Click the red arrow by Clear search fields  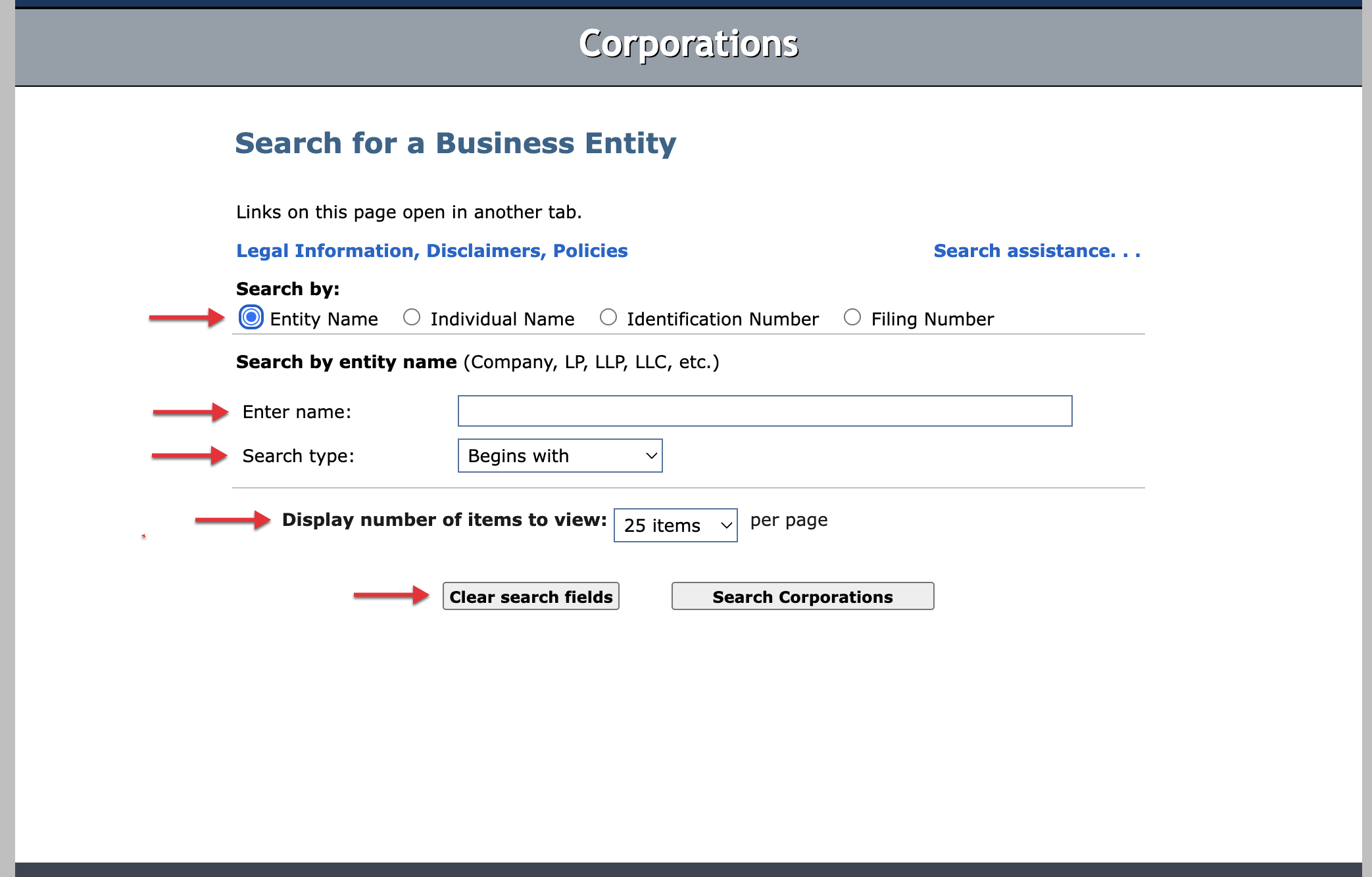click(x=391, y=595)
